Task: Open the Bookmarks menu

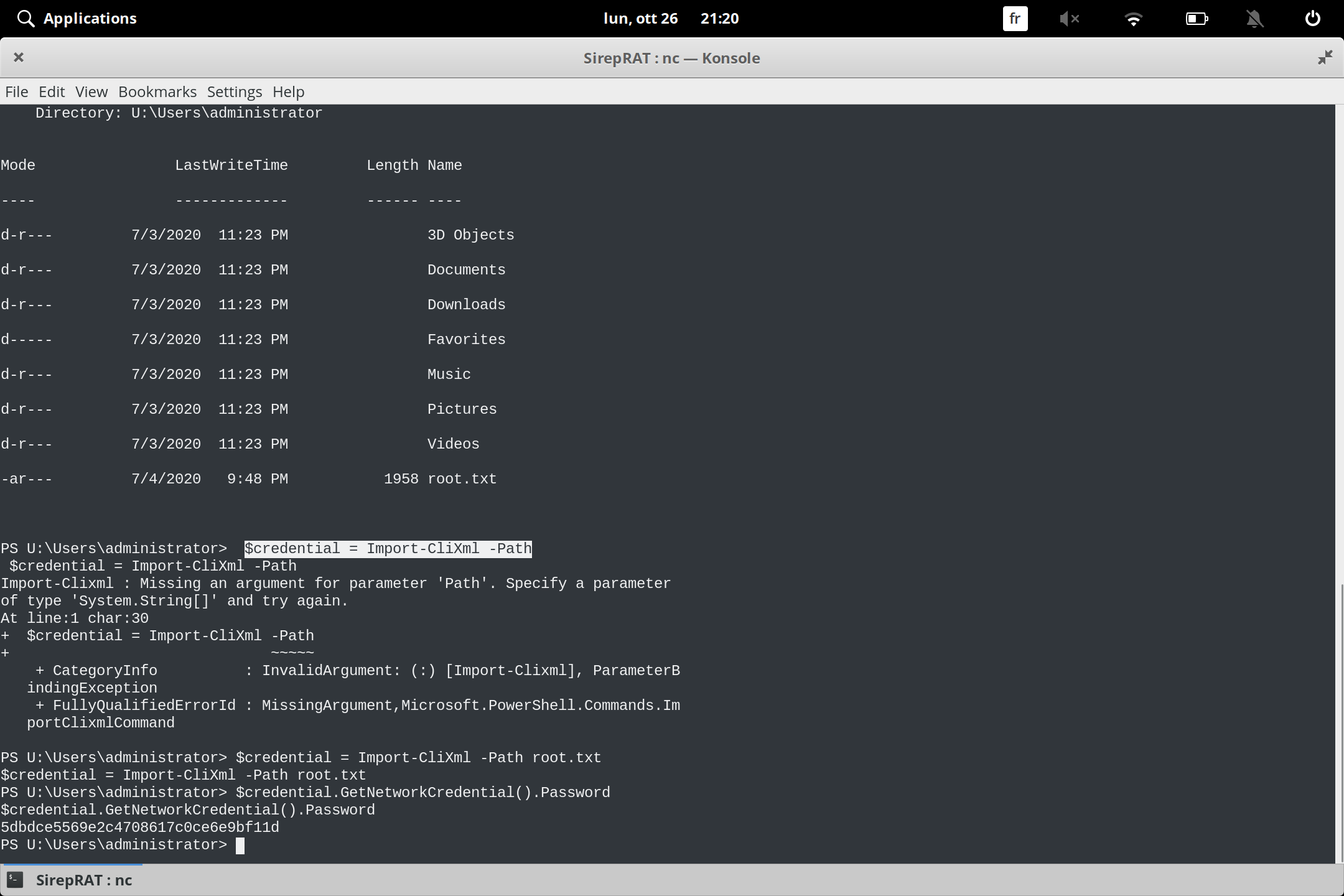Action: point(157,91)
